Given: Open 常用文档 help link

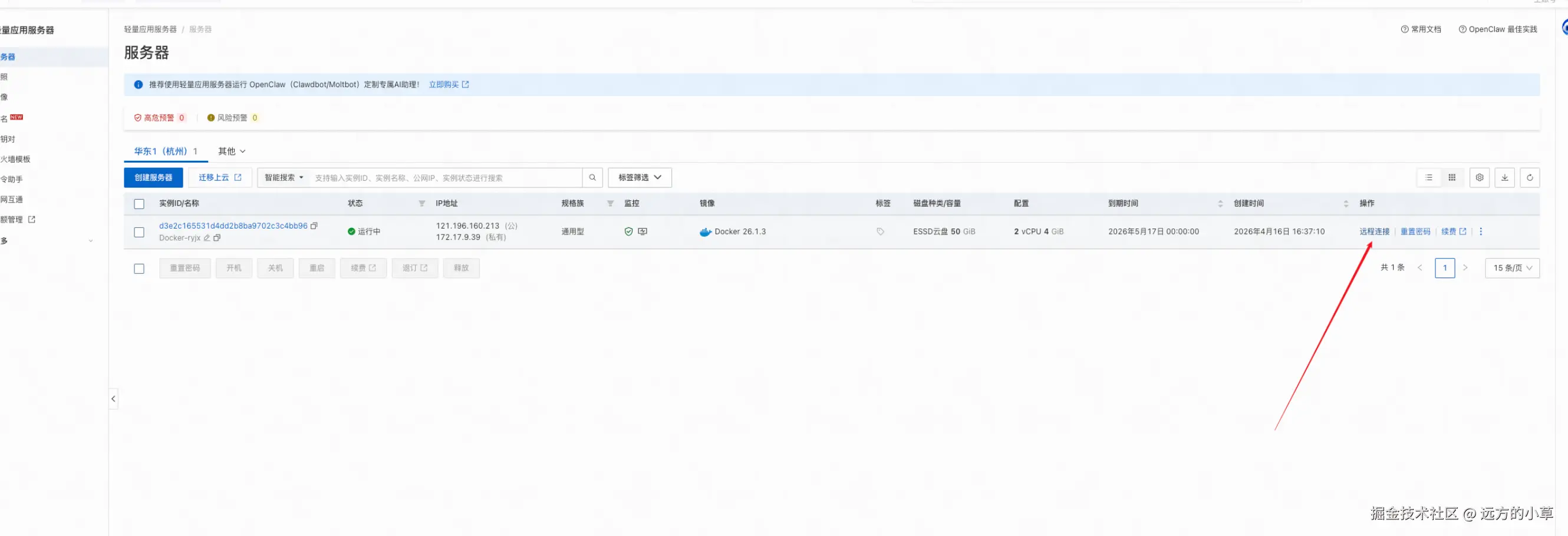Looking at the screenshot, I should tap(1421, 29).
